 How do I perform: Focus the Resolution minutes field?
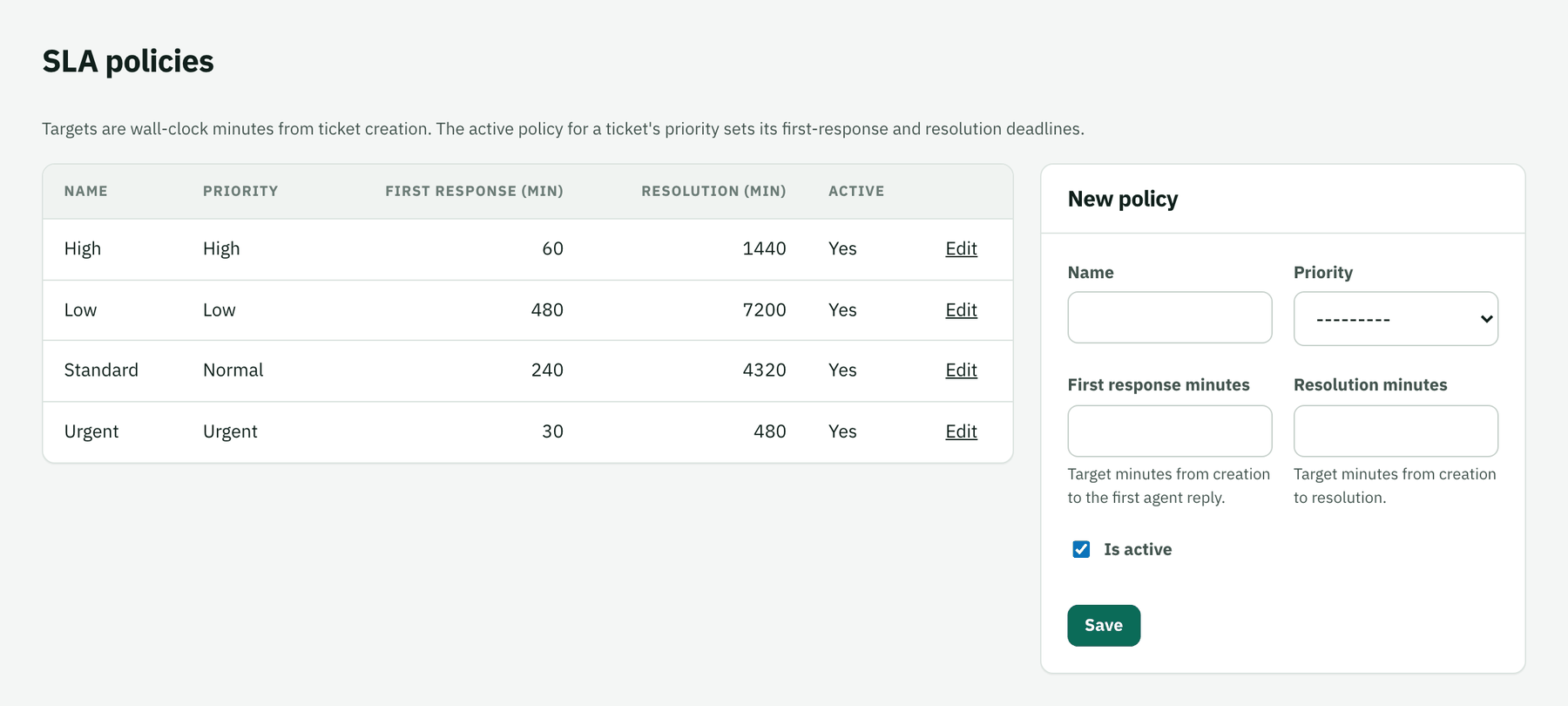1396,431
